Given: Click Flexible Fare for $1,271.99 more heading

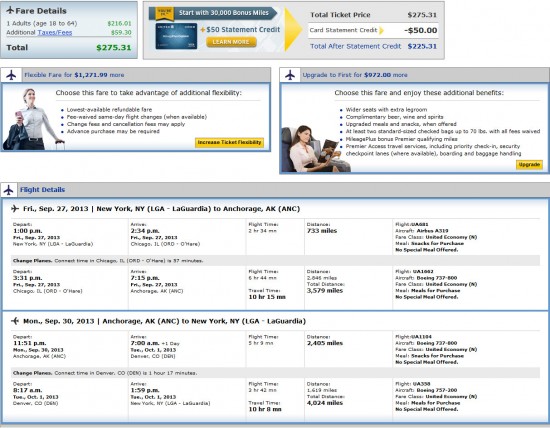Looking at the screenshot, I should (74, 75).
